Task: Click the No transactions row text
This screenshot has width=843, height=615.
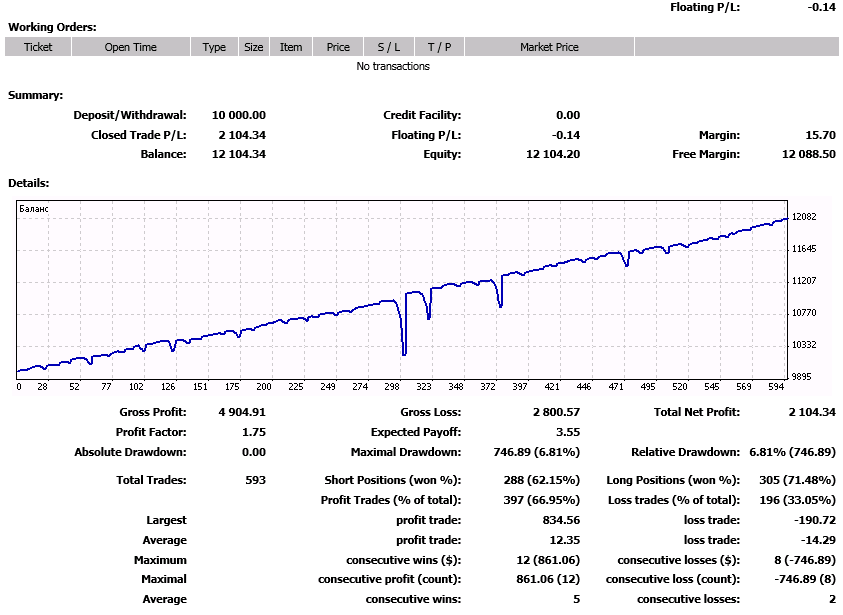Action: point(393,66)
